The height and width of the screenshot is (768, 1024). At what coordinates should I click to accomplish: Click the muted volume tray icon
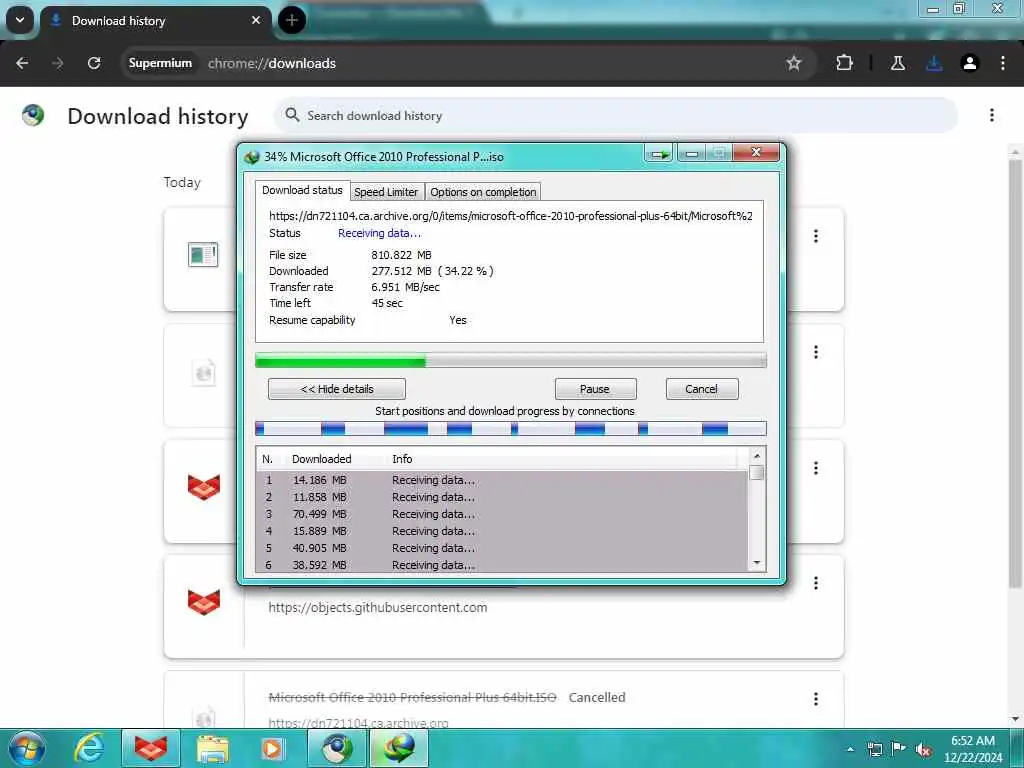pos(923,750)
